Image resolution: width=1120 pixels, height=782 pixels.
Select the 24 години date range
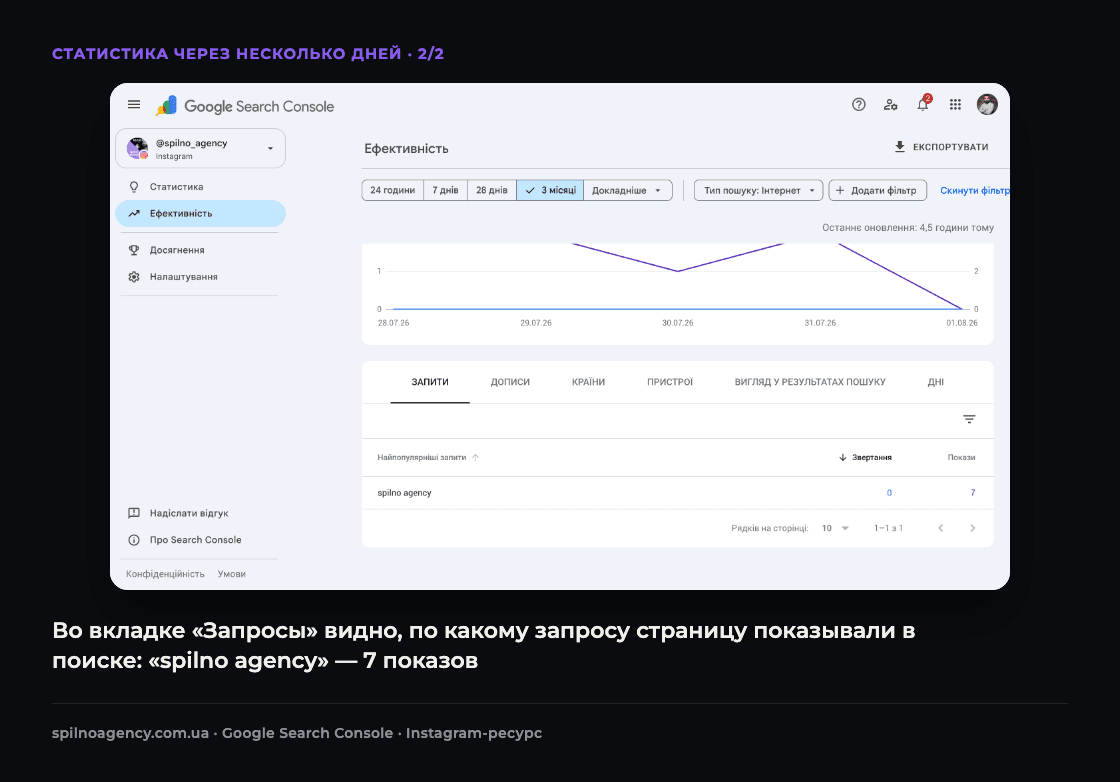[393, 190]
